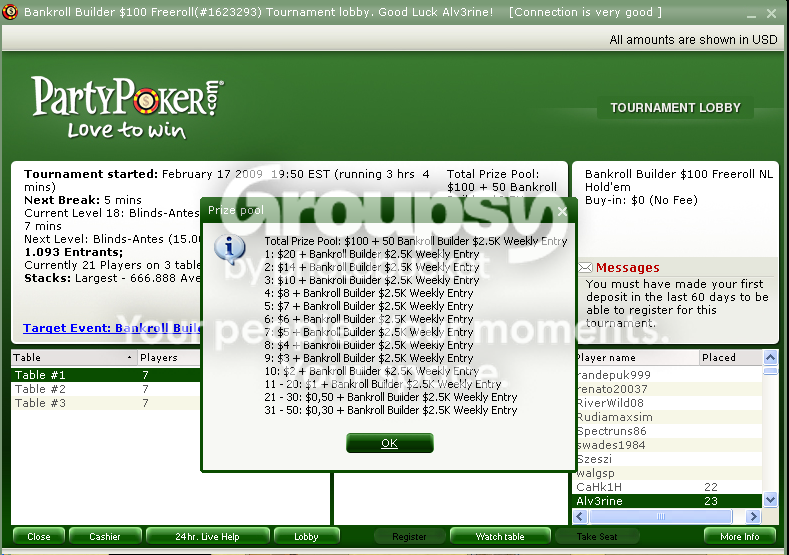Click the Buy-in: $0 (No Fee) text
The width and height of the screenshot is (789, 555).
coord(641,200)
